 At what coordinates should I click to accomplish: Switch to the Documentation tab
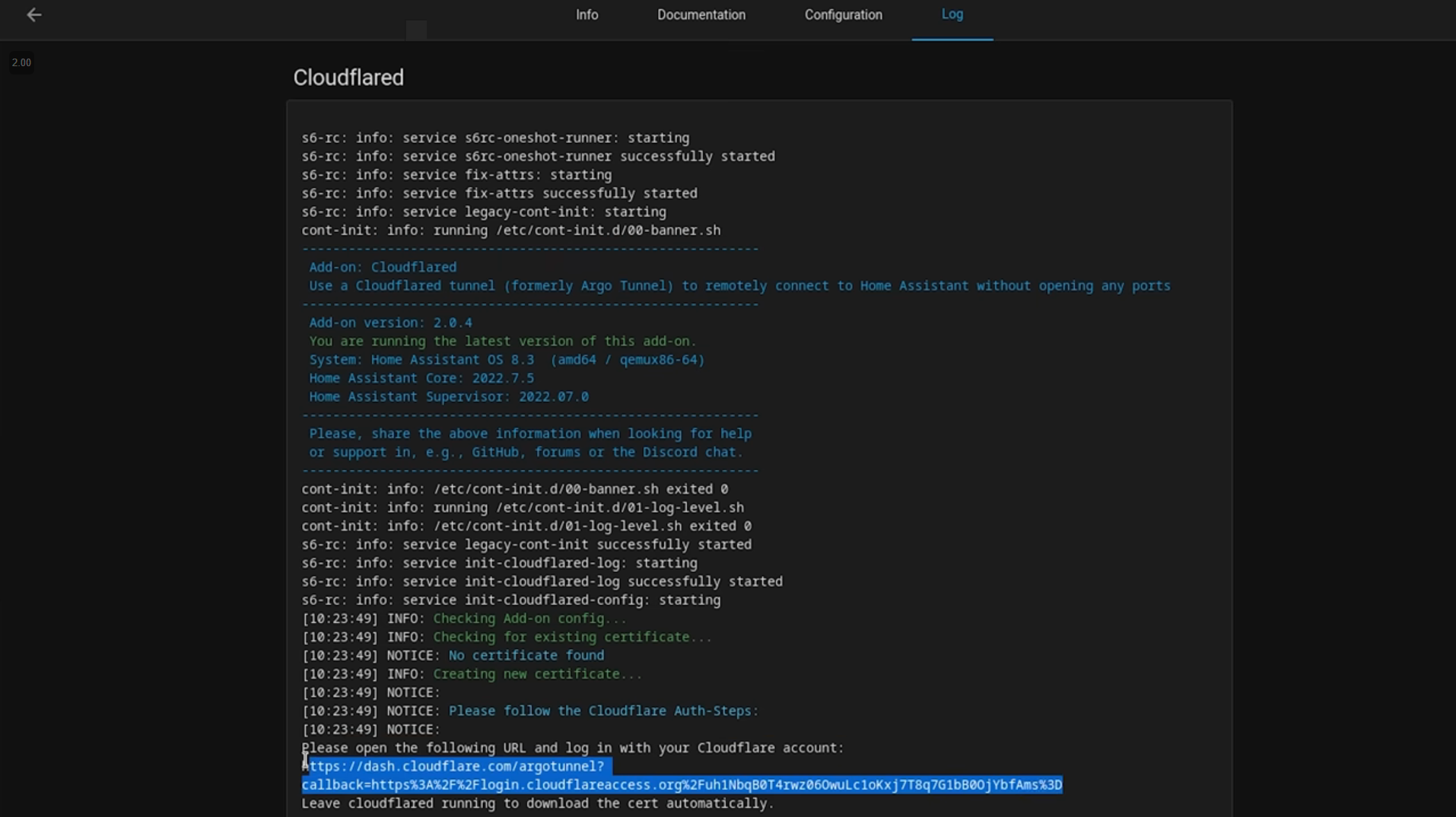(x=701, y=14)
